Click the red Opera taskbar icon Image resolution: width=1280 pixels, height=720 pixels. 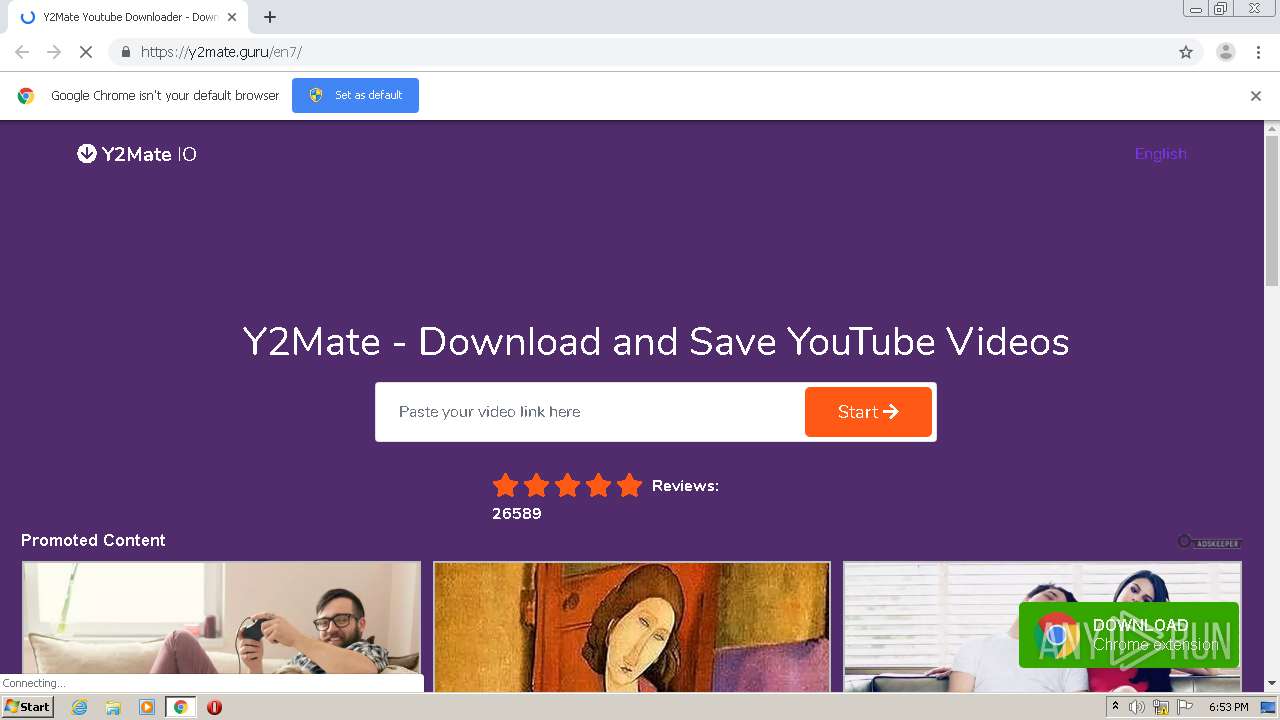tap(214, 707)
